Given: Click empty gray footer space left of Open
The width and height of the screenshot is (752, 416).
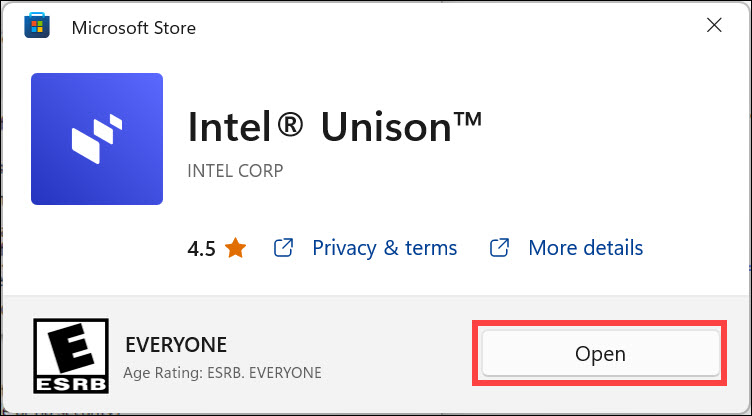Looking at the screenshot, I should tap(400, 355).
